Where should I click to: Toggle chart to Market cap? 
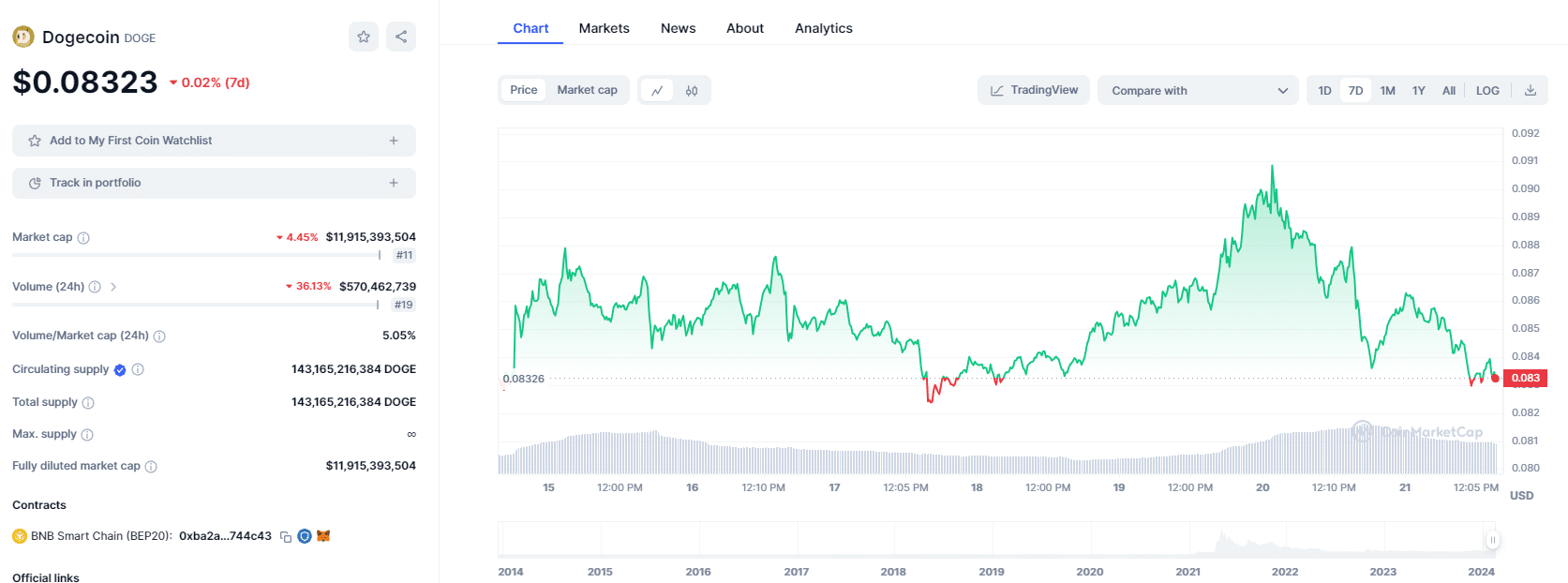(x=587, y=90)
